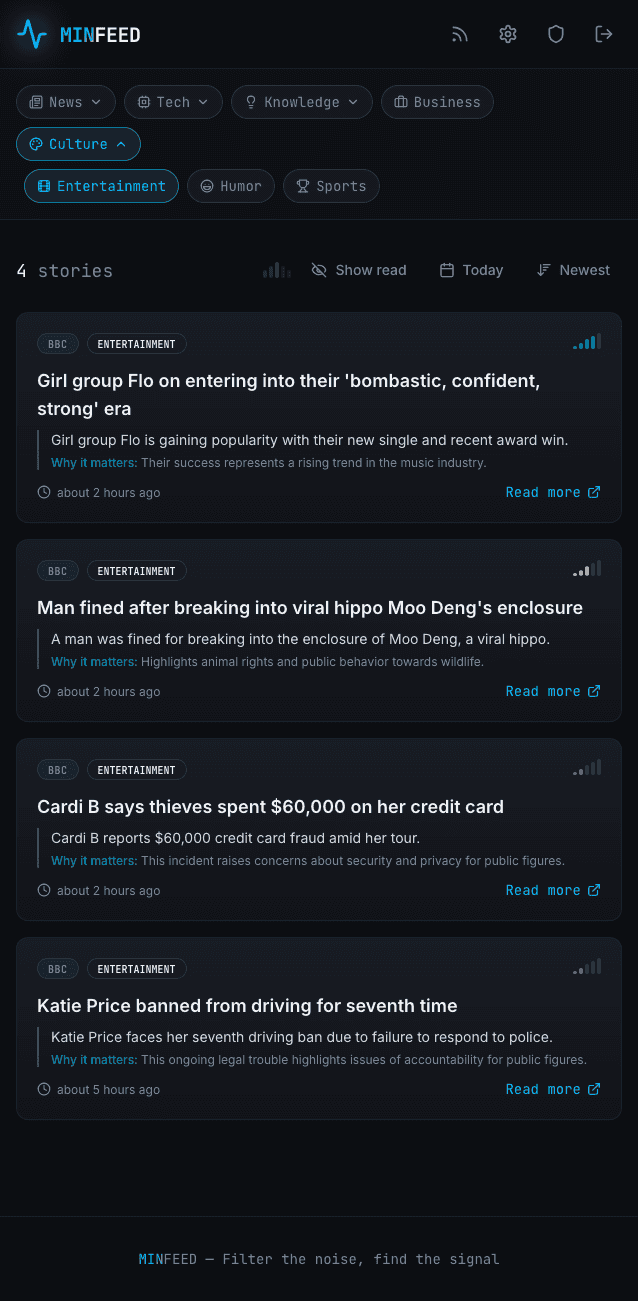Image resolution: width=638 pixels, height=1301 pixels.
Task: Open the RSS feed icon
Action: [460, 35]
